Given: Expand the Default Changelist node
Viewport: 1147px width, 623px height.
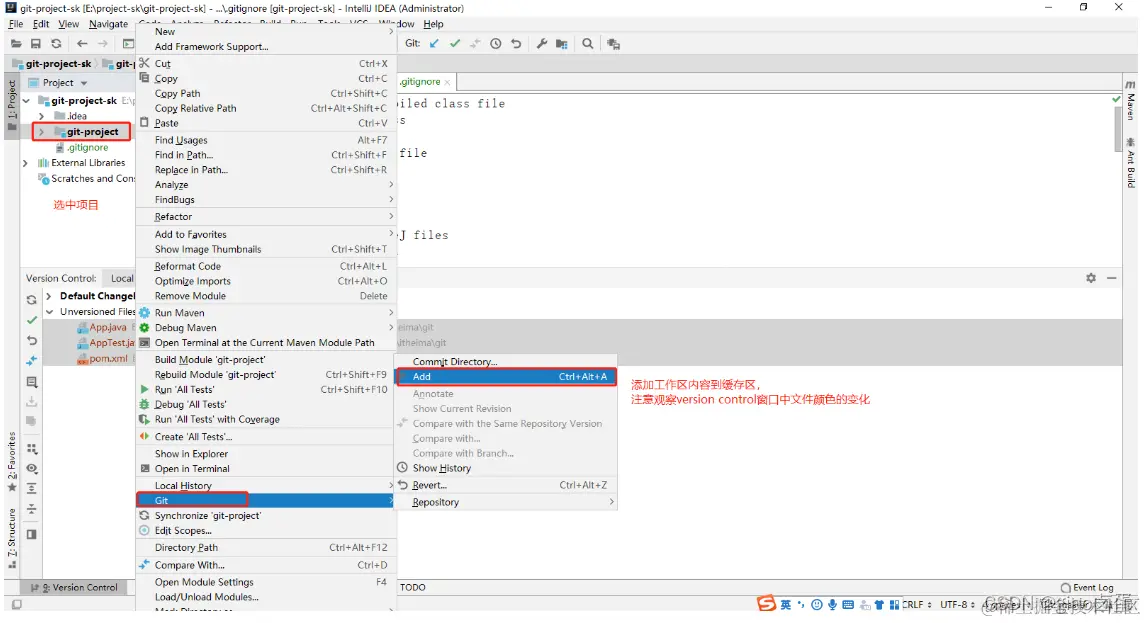Looking at the screenshot, I should click(49, 296).
